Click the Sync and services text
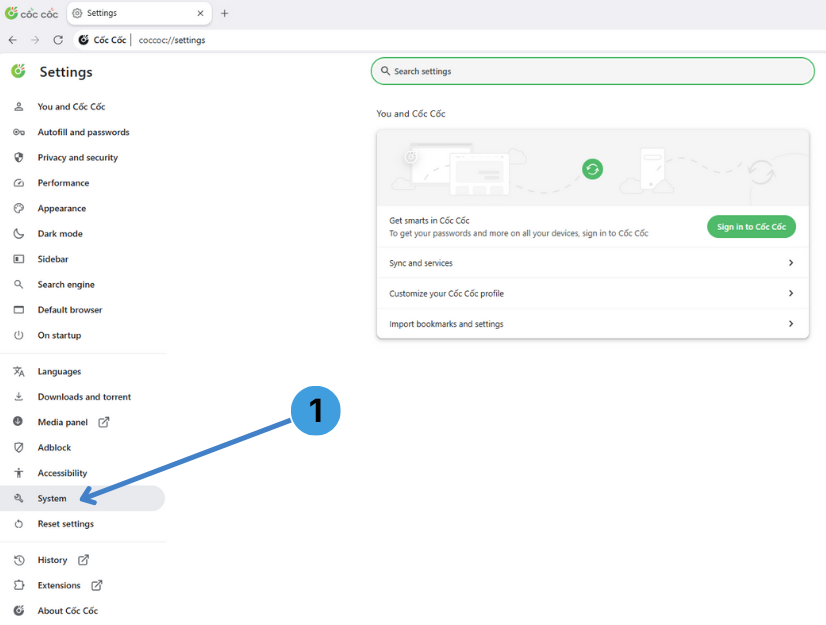Screen dimensions: 826x625 pos(420,263)
